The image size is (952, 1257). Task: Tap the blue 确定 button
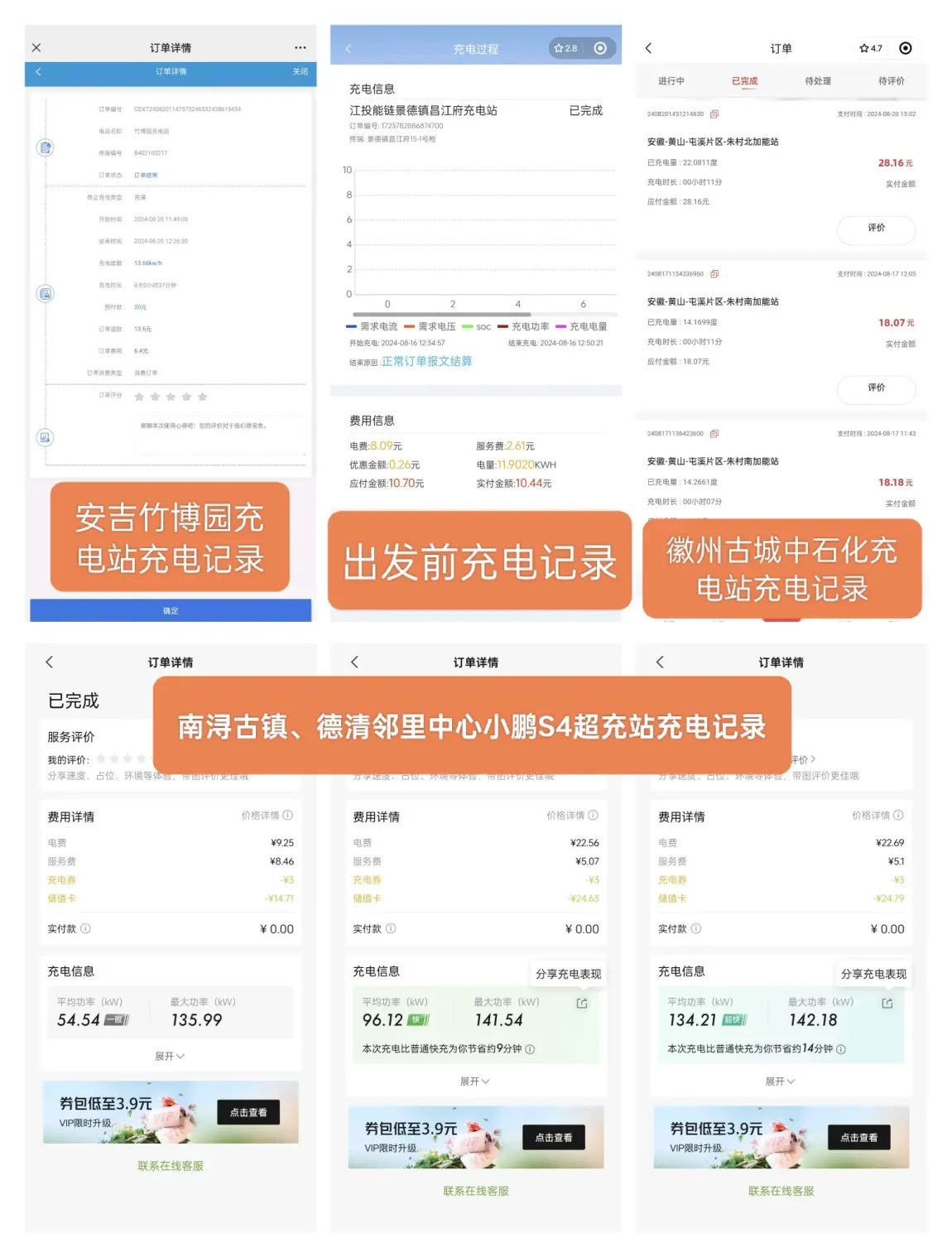point(171,610)
